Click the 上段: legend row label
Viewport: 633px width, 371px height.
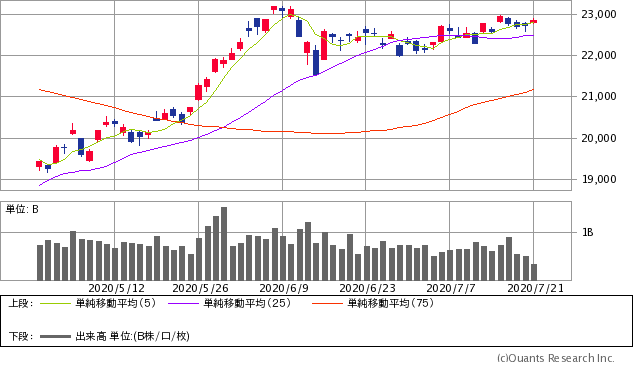[21, 303]
